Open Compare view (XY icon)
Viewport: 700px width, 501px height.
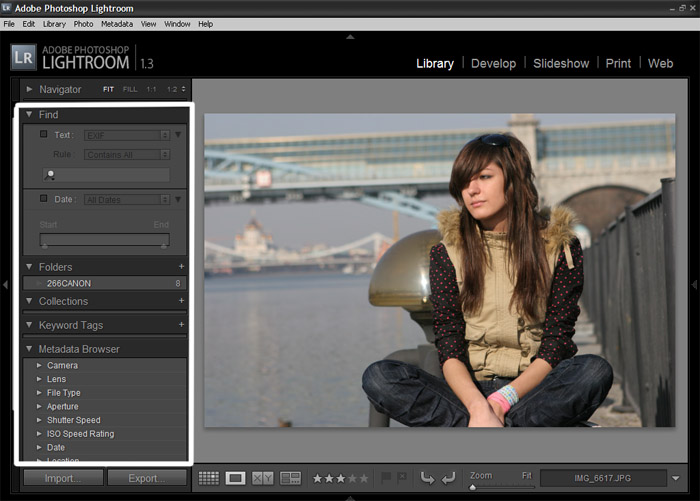pyautogui.click(x=262, y=478)
